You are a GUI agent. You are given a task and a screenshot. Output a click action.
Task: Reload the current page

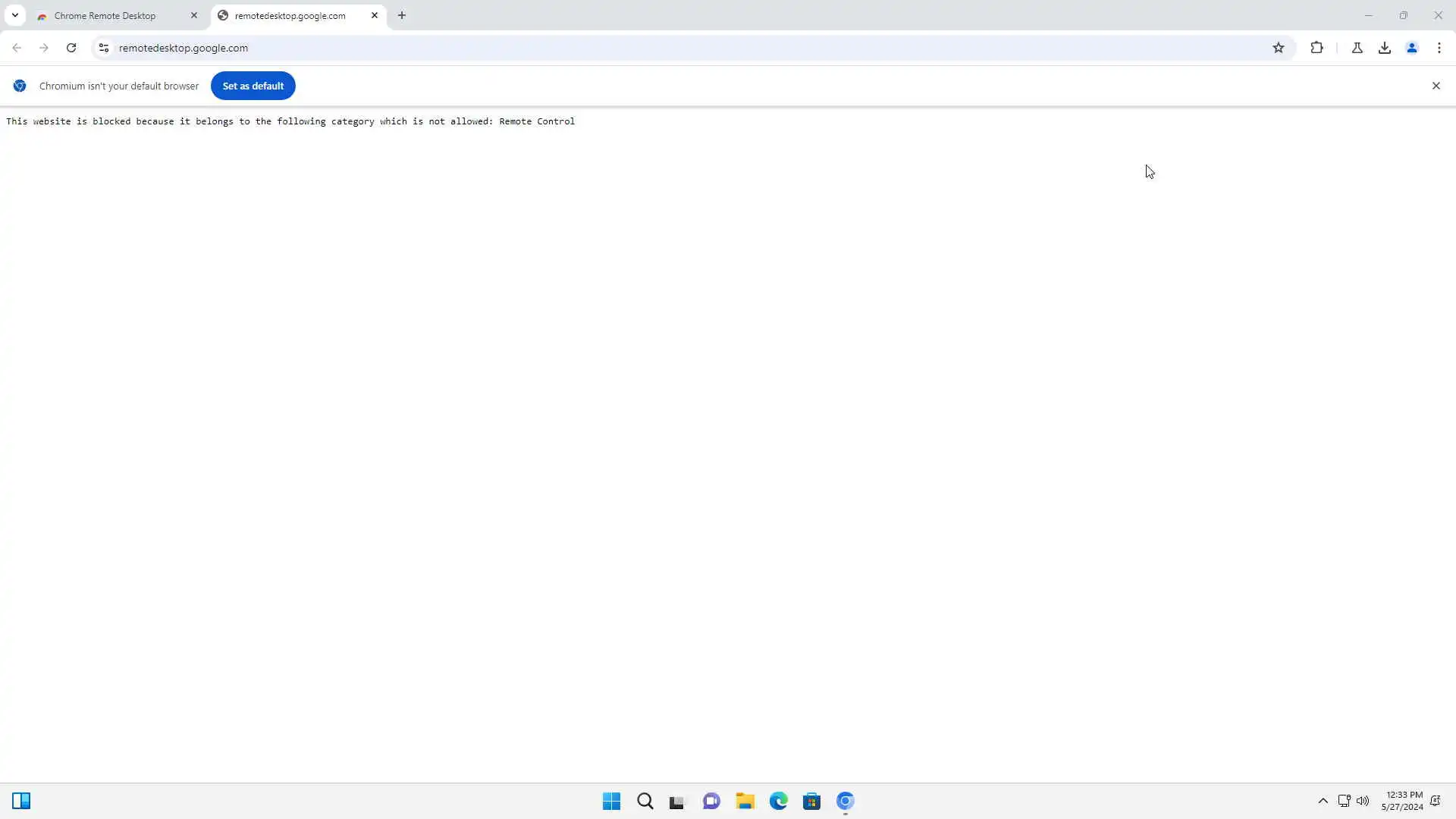pos(71,48)
